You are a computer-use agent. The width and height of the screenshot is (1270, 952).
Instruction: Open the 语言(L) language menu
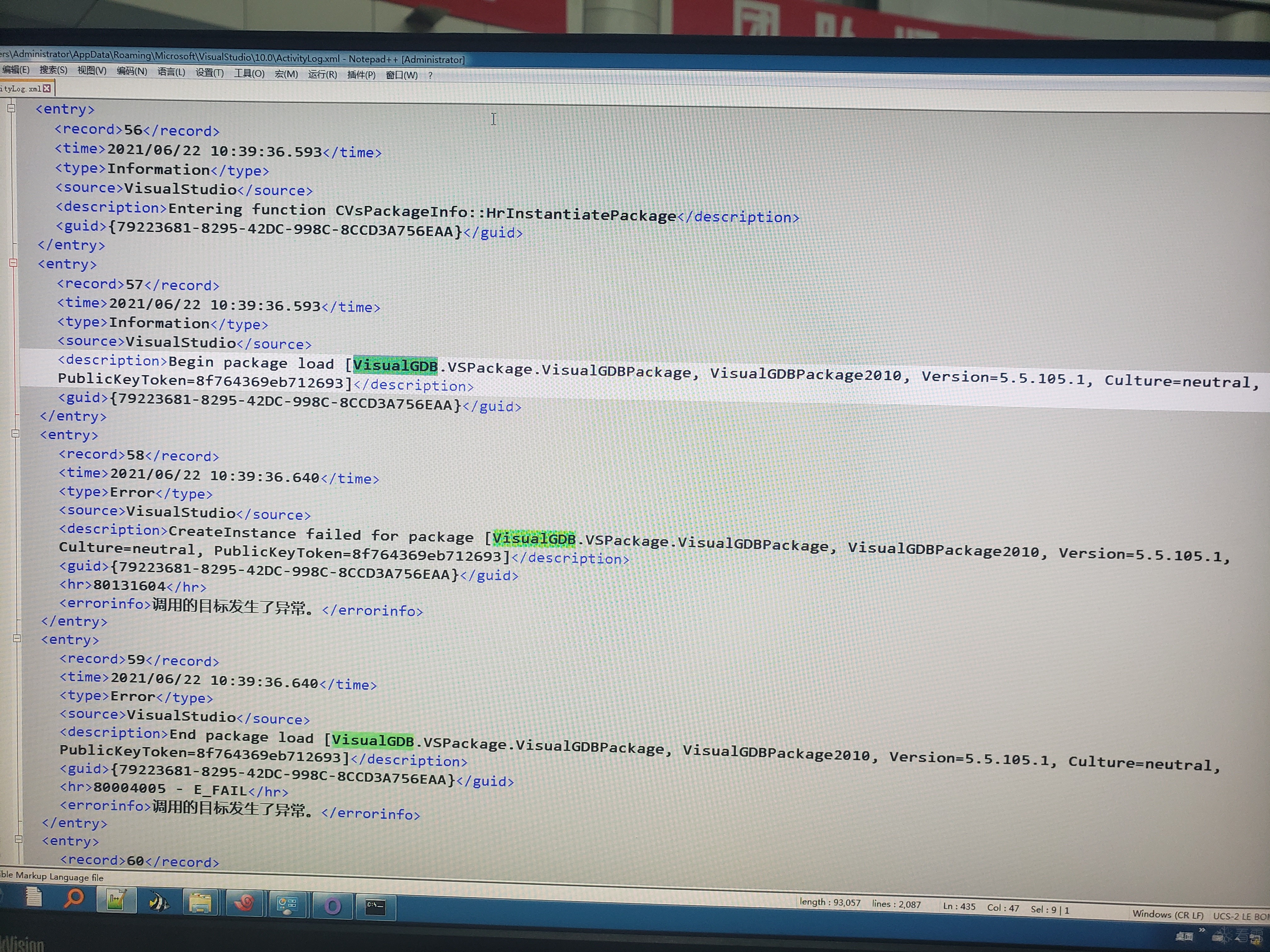pyautogui.click(x=171, y=72)
